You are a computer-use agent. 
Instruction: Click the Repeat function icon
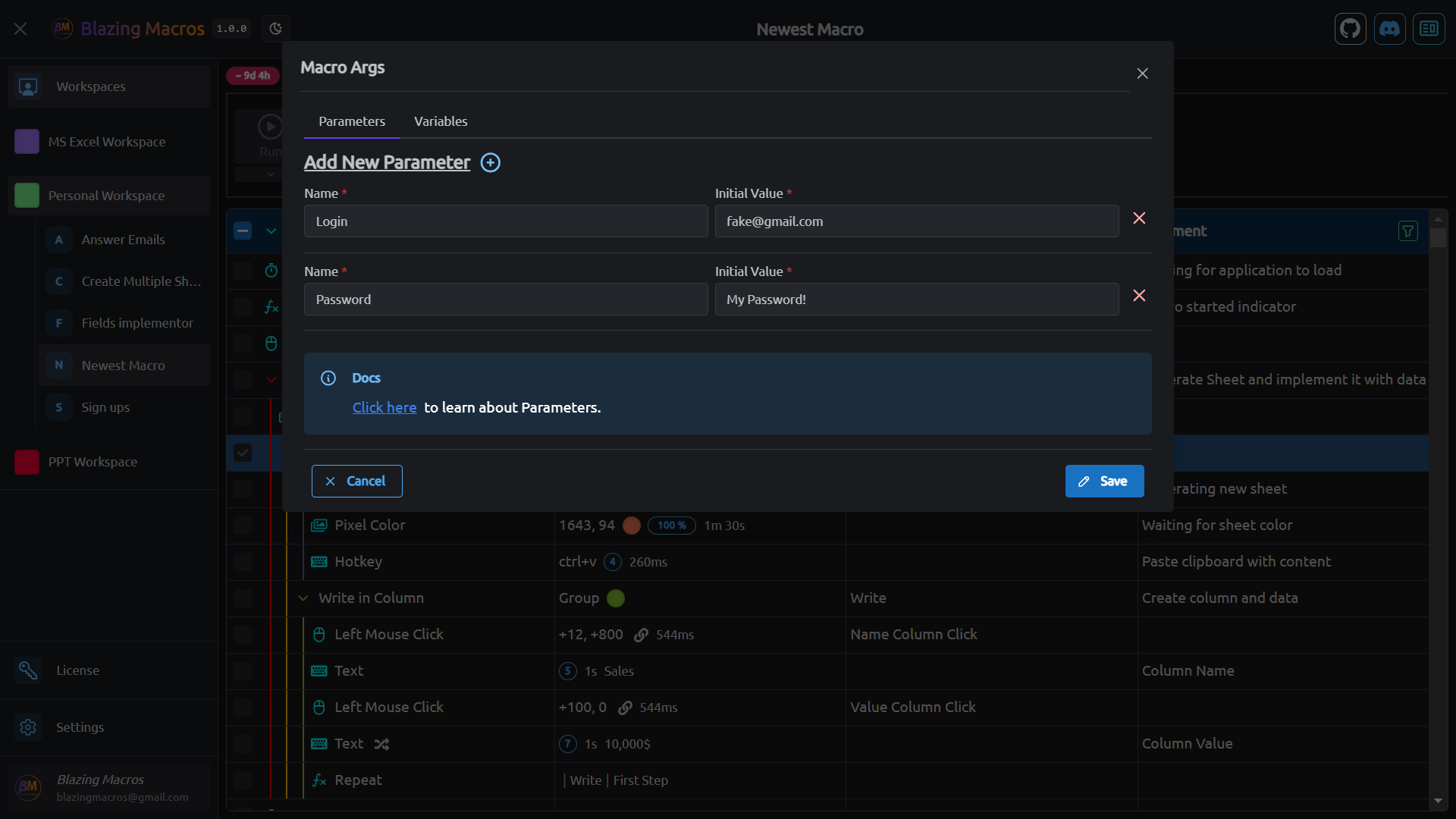coord(319,780)
